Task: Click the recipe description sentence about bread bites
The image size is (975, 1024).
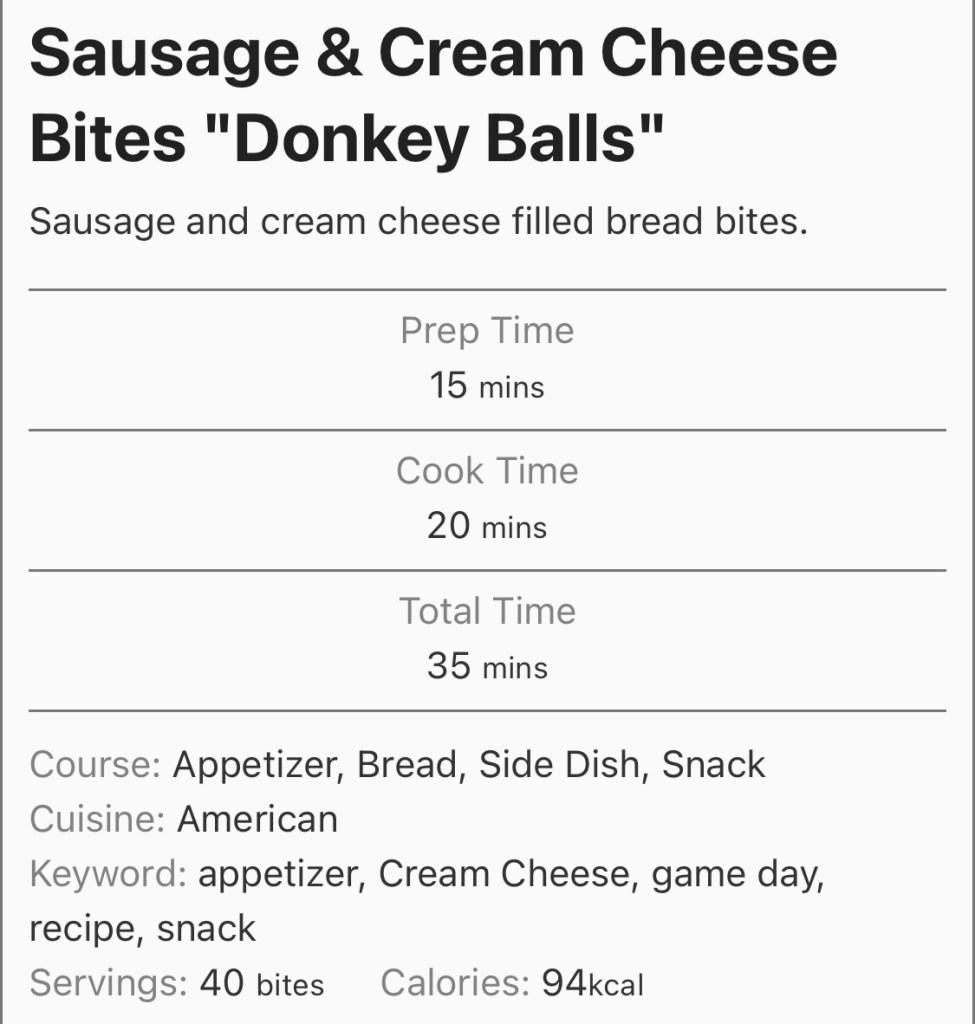Action: pos(418,221)
